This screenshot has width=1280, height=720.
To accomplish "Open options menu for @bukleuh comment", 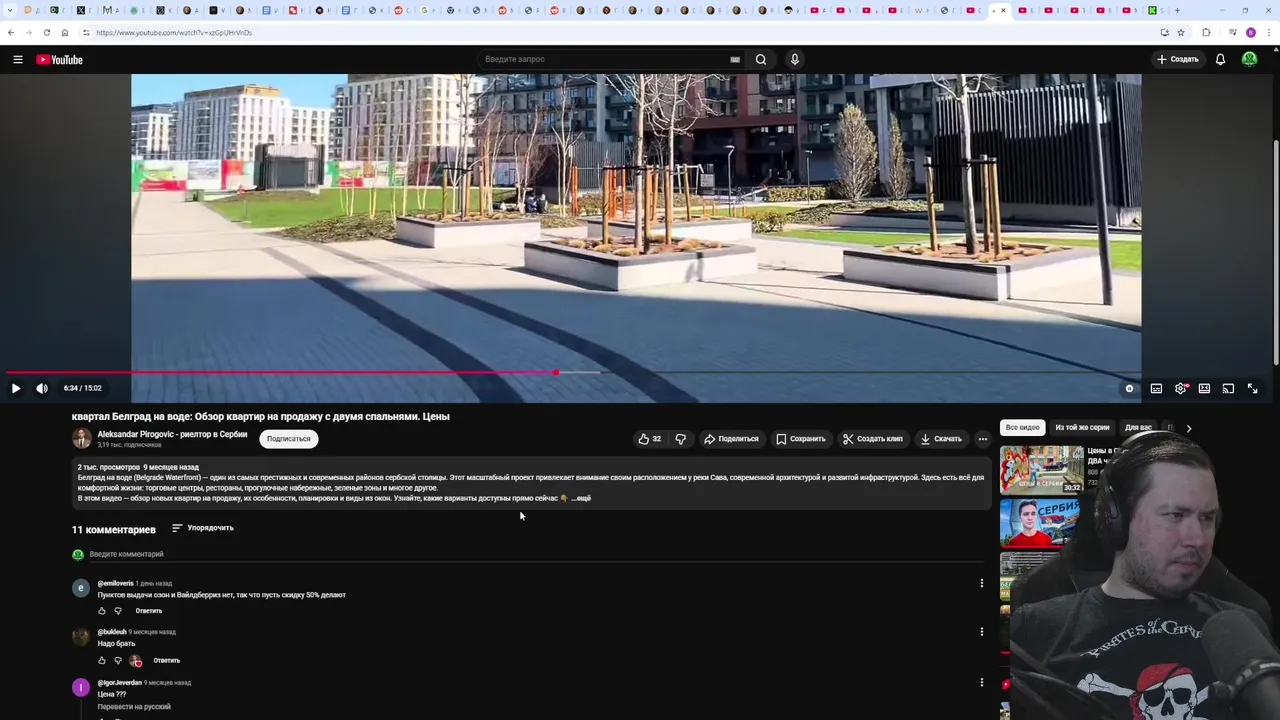I will (981, 632).
